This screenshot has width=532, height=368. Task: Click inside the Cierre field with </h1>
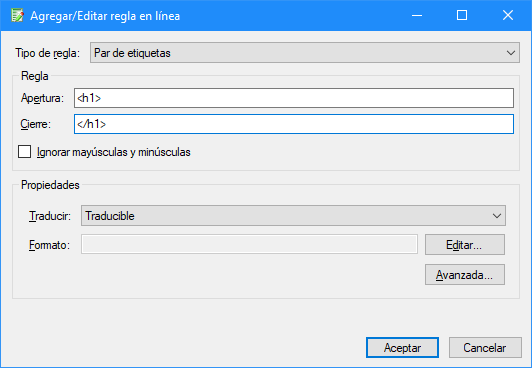(294, 124)
